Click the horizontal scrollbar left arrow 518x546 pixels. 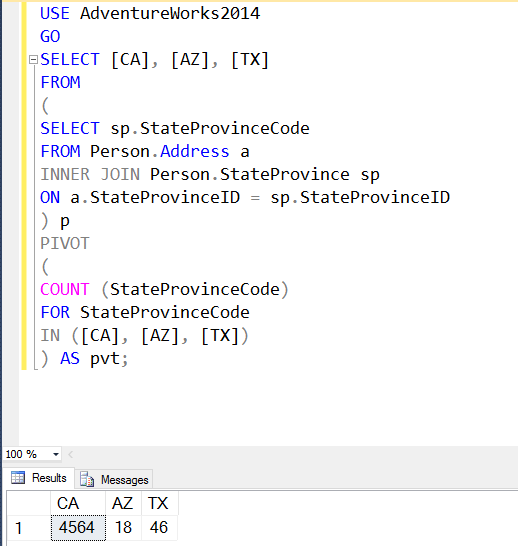[x=71, y=454]
